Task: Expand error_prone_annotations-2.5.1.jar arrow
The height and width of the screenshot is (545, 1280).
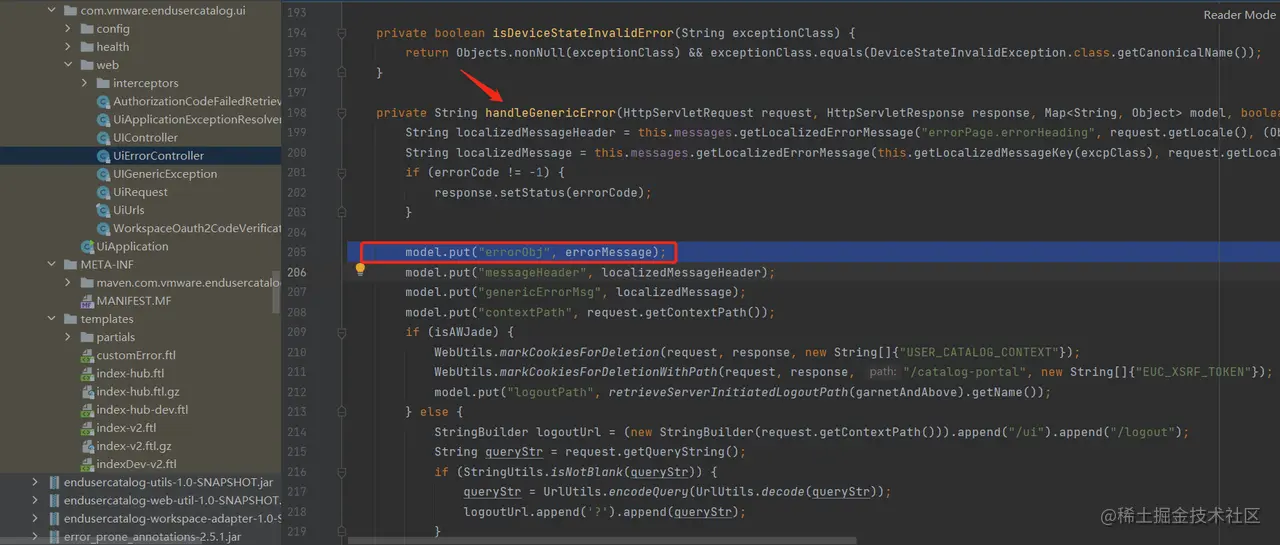Action: point(35,536)
